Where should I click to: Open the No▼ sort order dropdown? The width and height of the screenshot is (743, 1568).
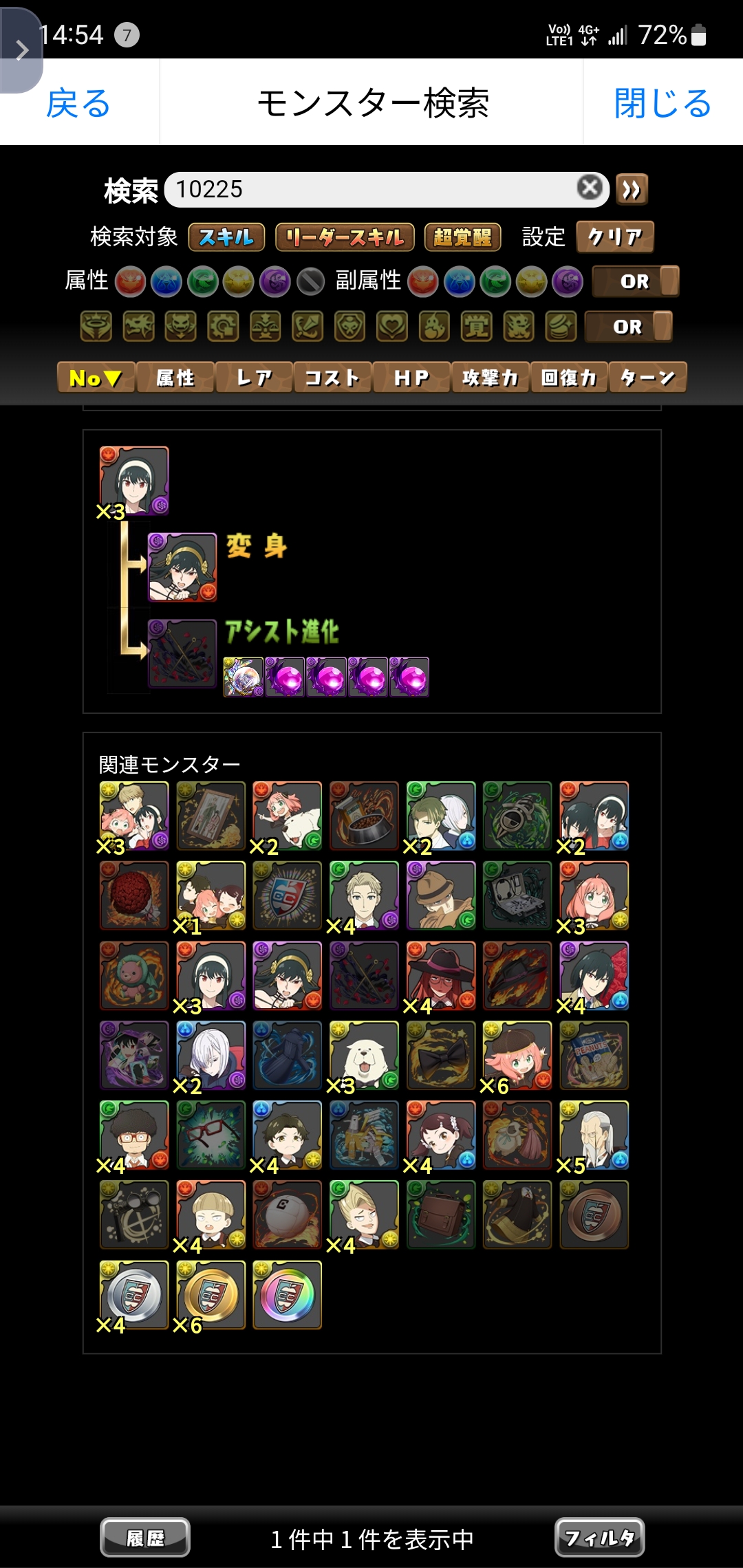[96, 378]
